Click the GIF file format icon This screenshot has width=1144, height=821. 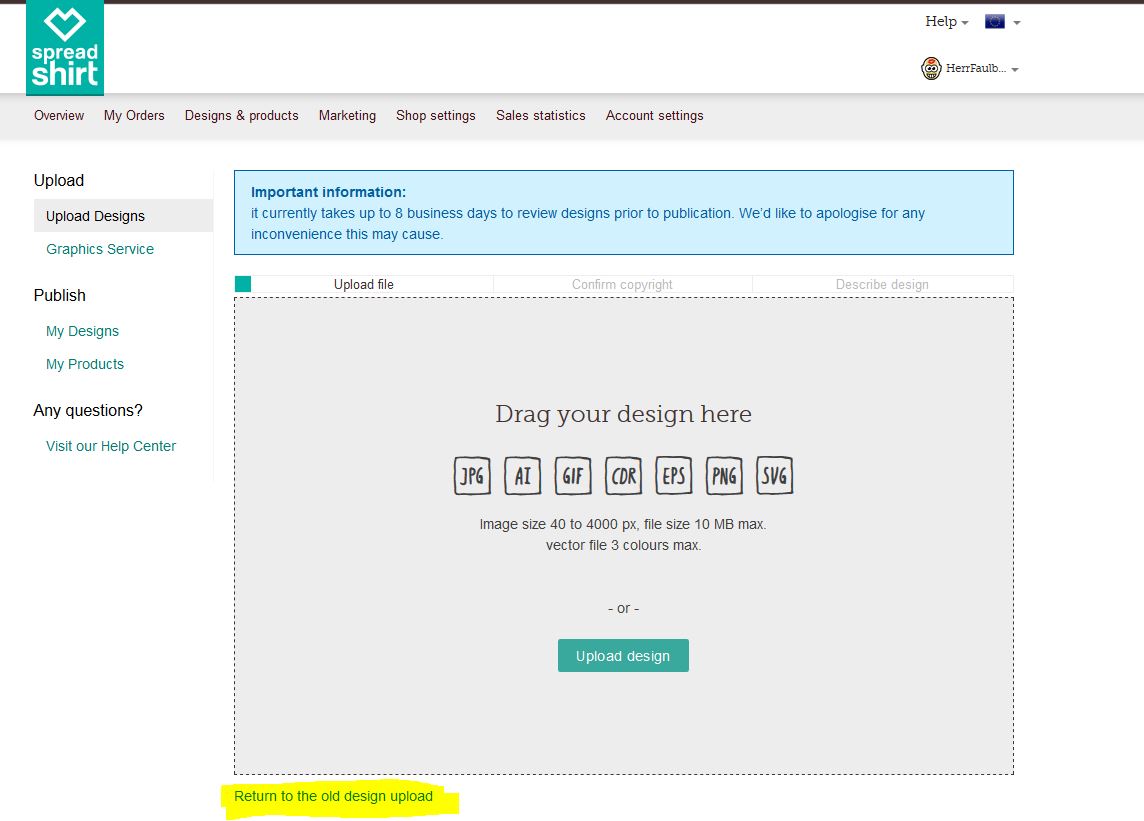point(573,476)
